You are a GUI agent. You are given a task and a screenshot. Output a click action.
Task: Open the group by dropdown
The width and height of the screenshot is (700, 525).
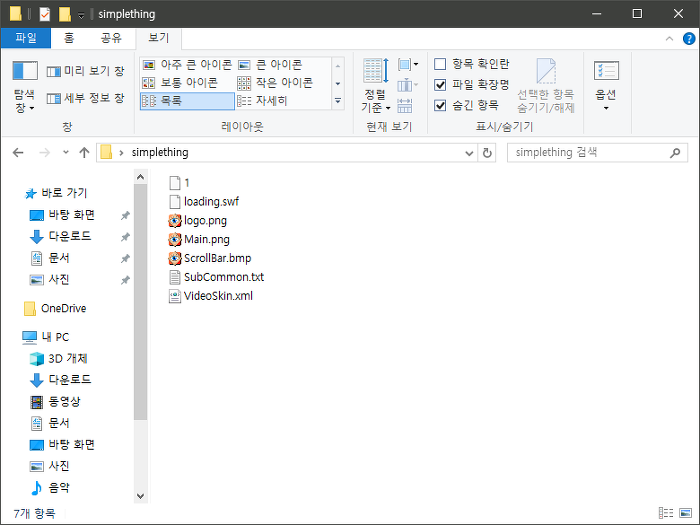click(x=408, y=65)
